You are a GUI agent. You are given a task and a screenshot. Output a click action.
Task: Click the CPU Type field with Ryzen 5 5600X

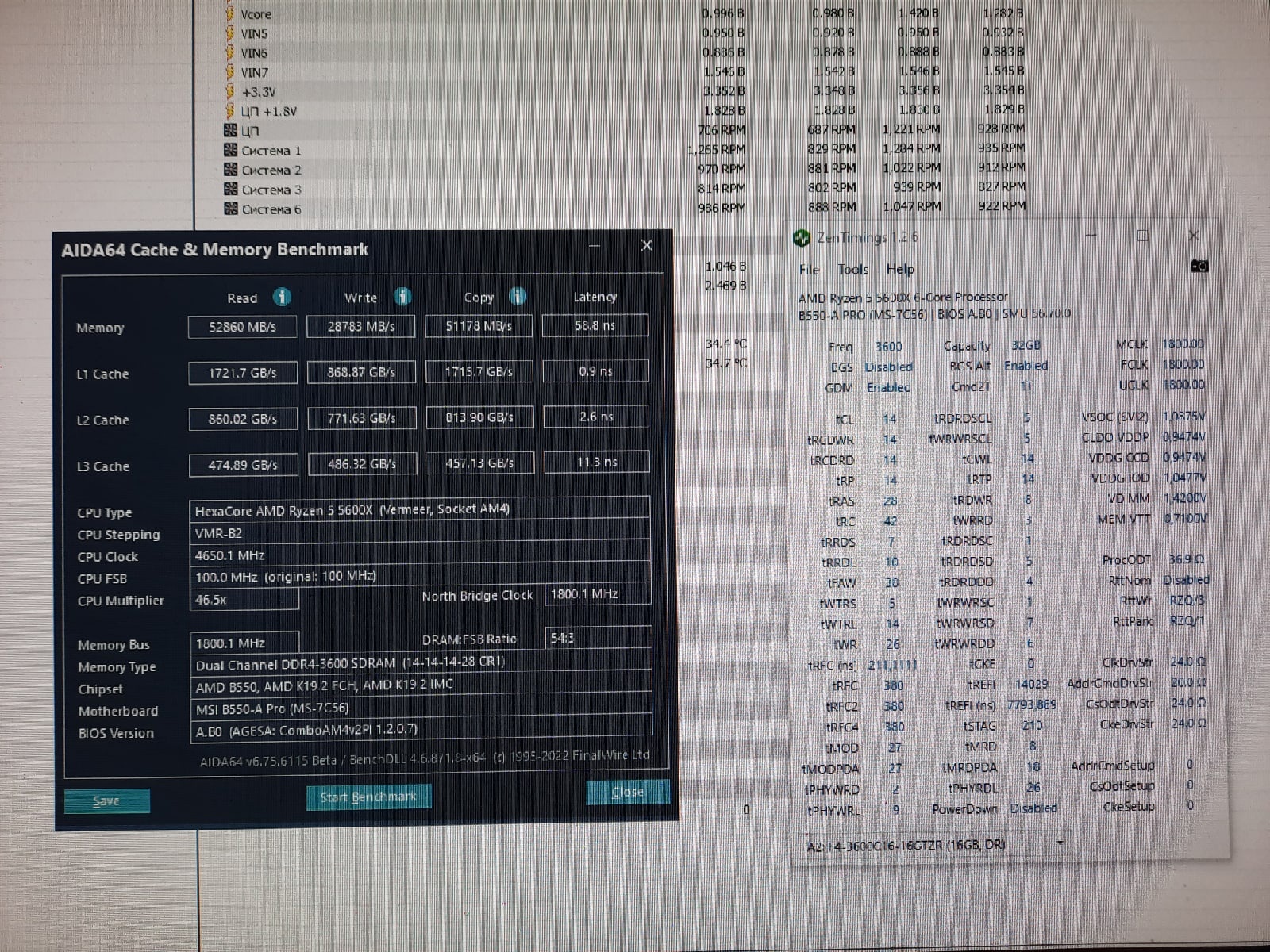point(420,509)
